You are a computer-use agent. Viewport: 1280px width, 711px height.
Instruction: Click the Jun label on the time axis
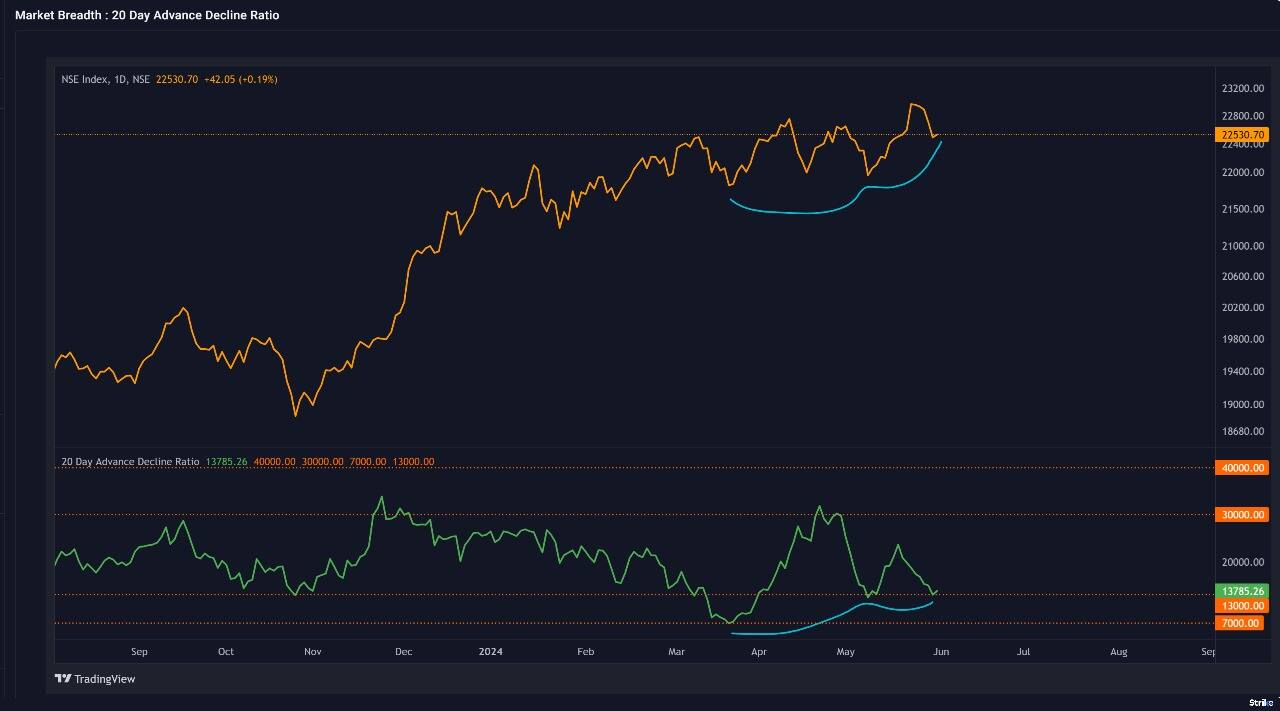(x=940, y=651)
